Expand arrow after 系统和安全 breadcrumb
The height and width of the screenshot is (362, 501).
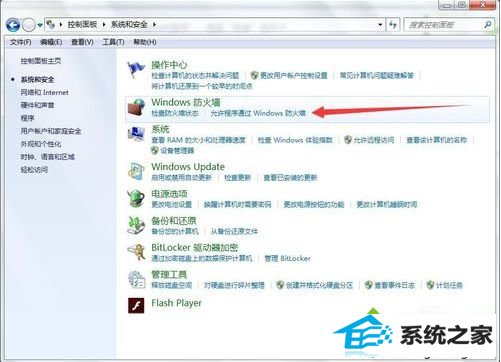click(154, 24)
